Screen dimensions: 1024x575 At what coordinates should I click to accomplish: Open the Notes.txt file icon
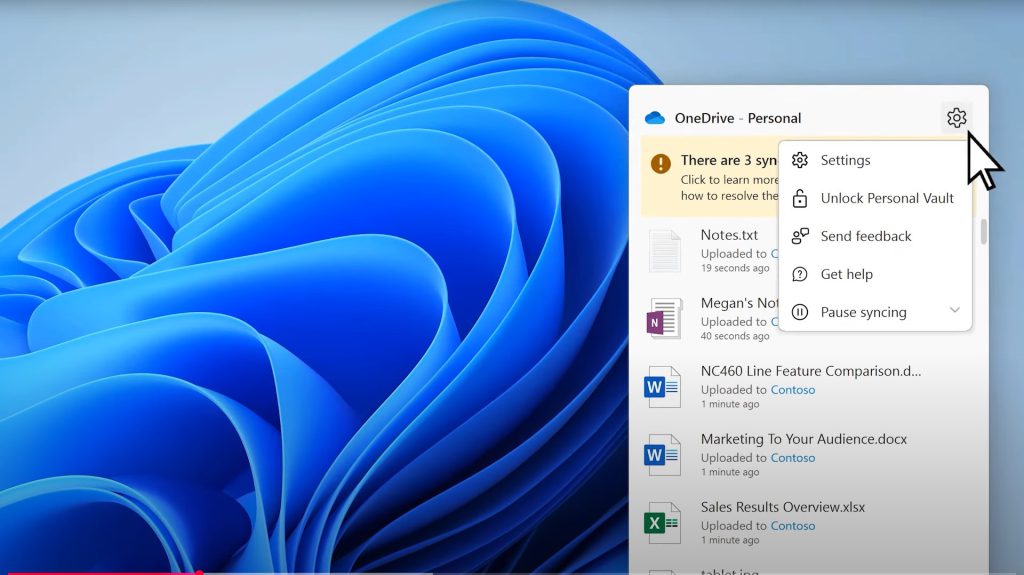(x=664, y=250)
